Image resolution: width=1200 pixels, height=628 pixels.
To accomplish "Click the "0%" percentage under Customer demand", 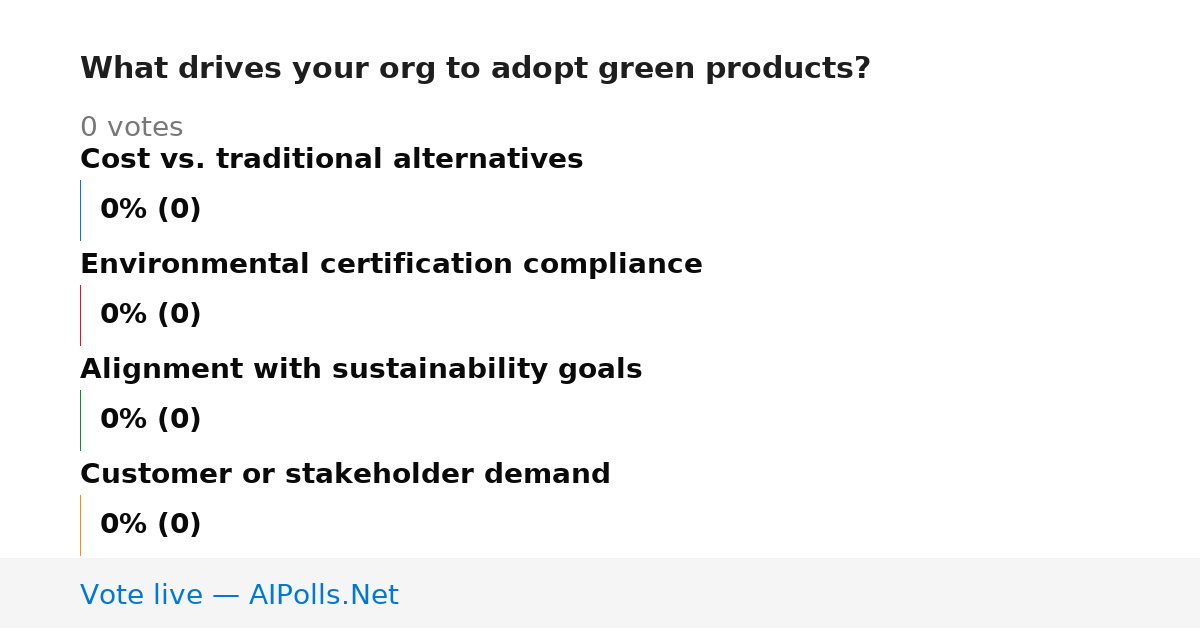I will 124,525.
